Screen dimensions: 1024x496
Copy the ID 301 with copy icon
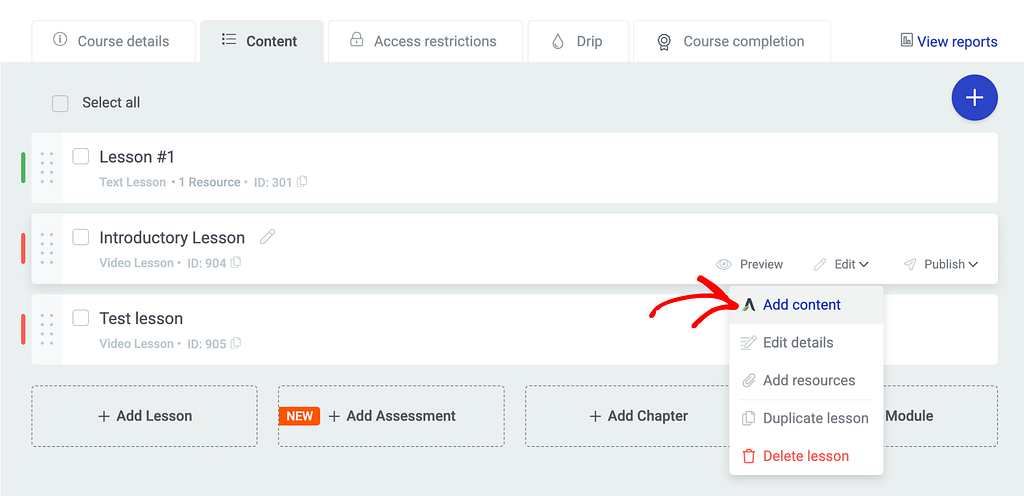coord(302,182)
